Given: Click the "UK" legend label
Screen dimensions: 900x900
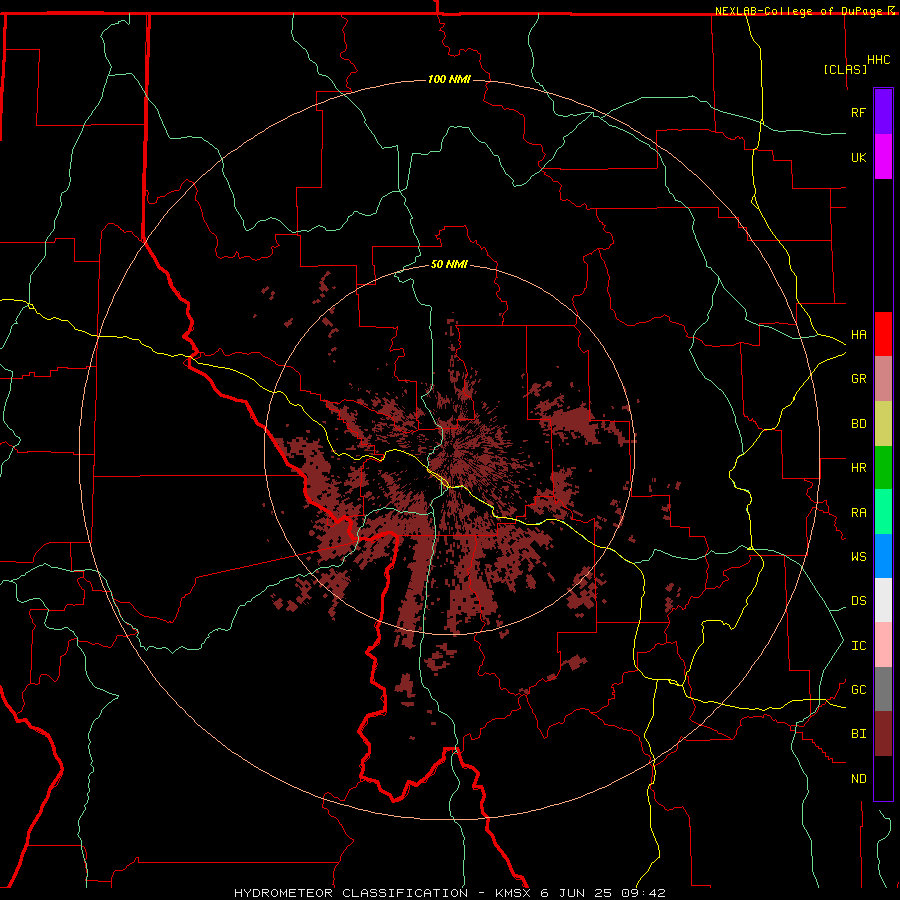Looking at the screenshot, I should pos(858,157).
